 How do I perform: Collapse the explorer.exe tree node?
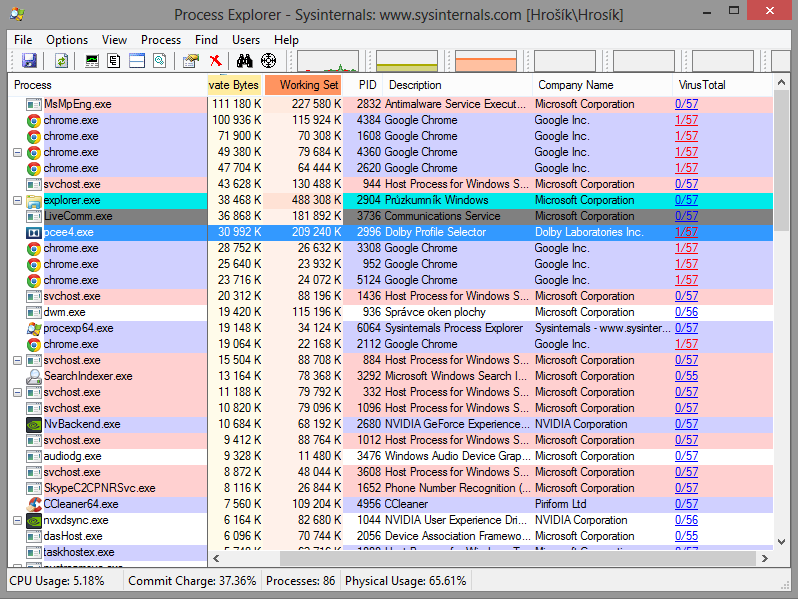click(x=17, y=201)
